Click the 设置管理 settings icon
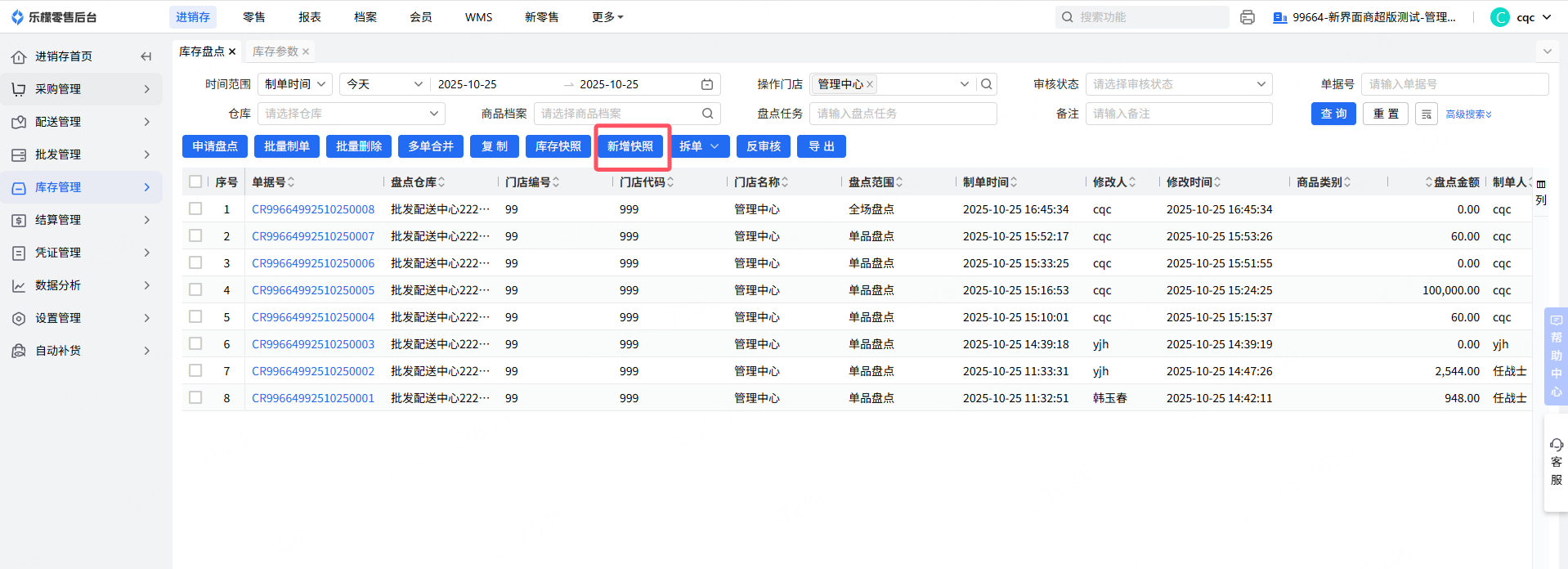This screenshot has height=569, width=1568. (19, 318)
